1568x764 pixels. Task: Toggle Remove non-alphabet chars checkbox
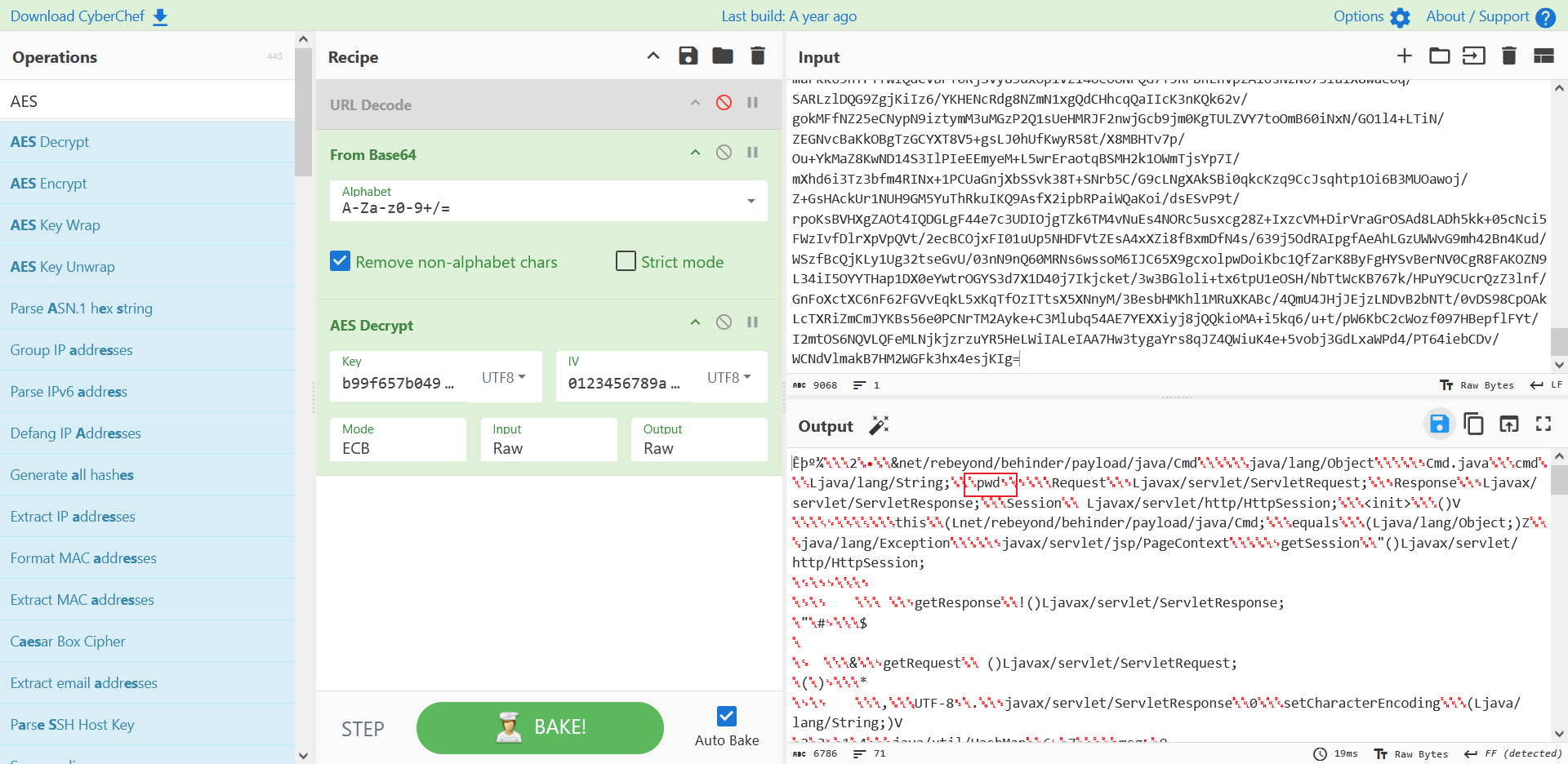[x=340, y=261]
